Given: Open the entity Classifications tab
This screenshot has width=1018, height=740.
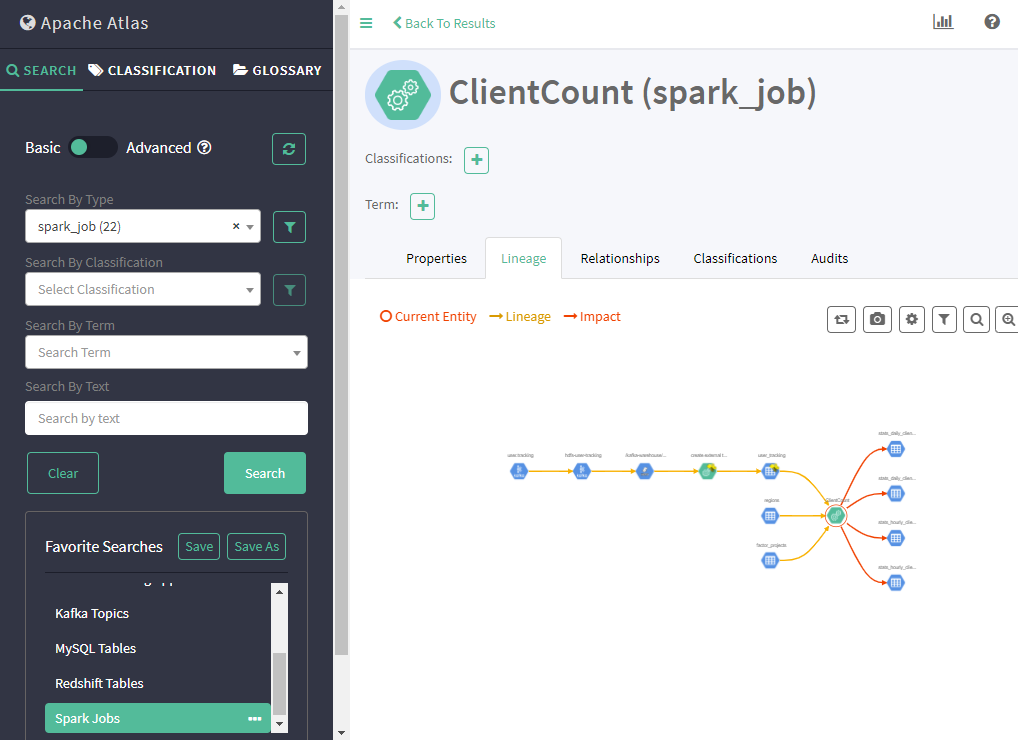Looking at the screenshot, I should click(735, 258).
